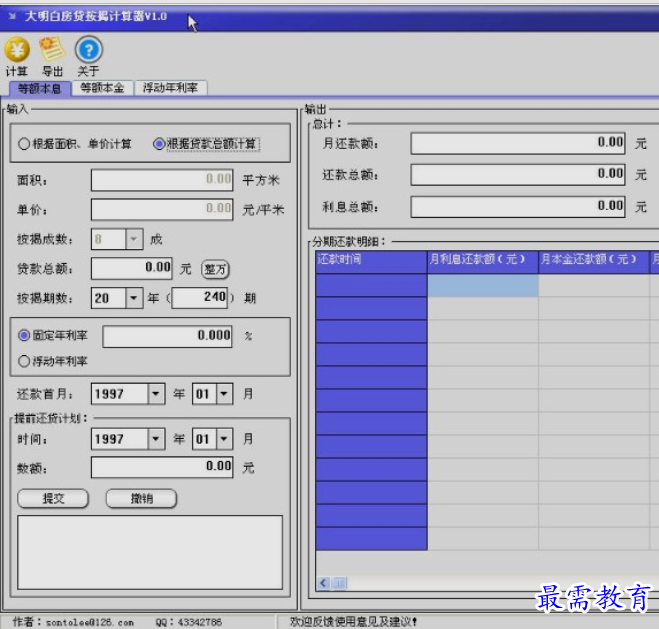This screenshot has height=629, width=659.
Task: Expand the 按揭成数 dropdown
Action: (134, 239)
